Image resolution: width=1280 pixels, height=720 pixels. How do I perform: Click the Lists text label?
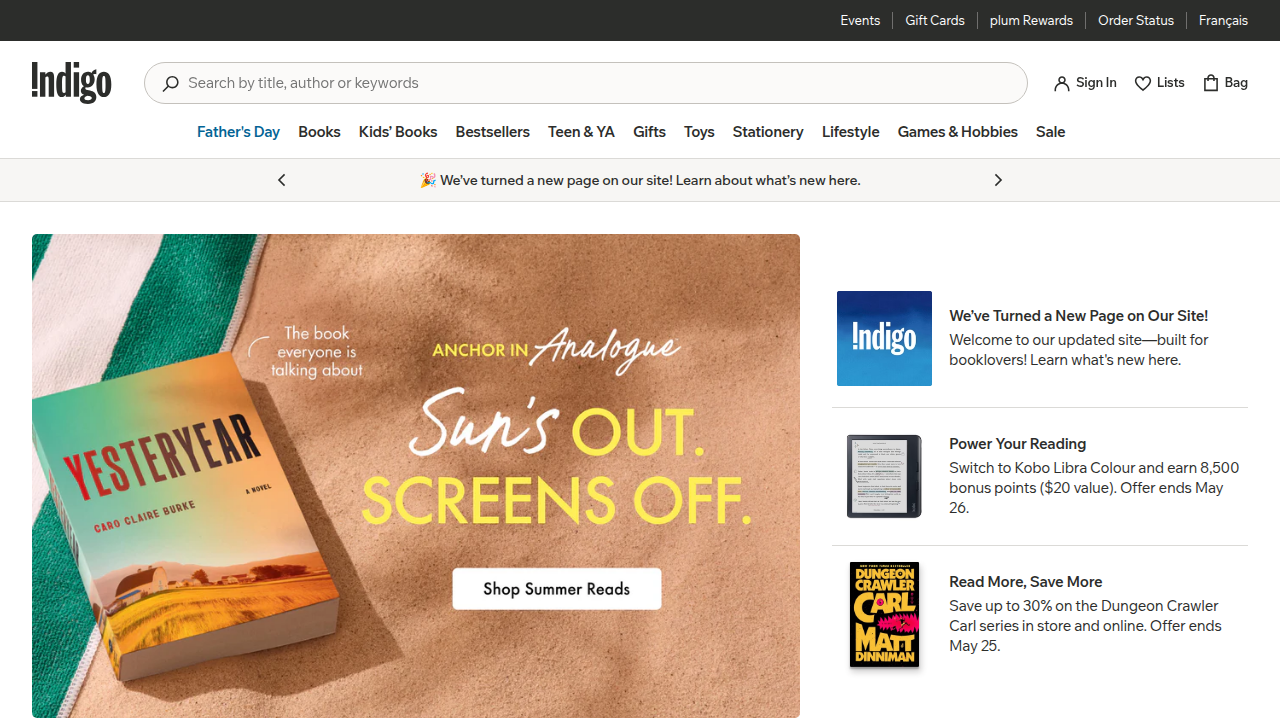point(1171,83)
